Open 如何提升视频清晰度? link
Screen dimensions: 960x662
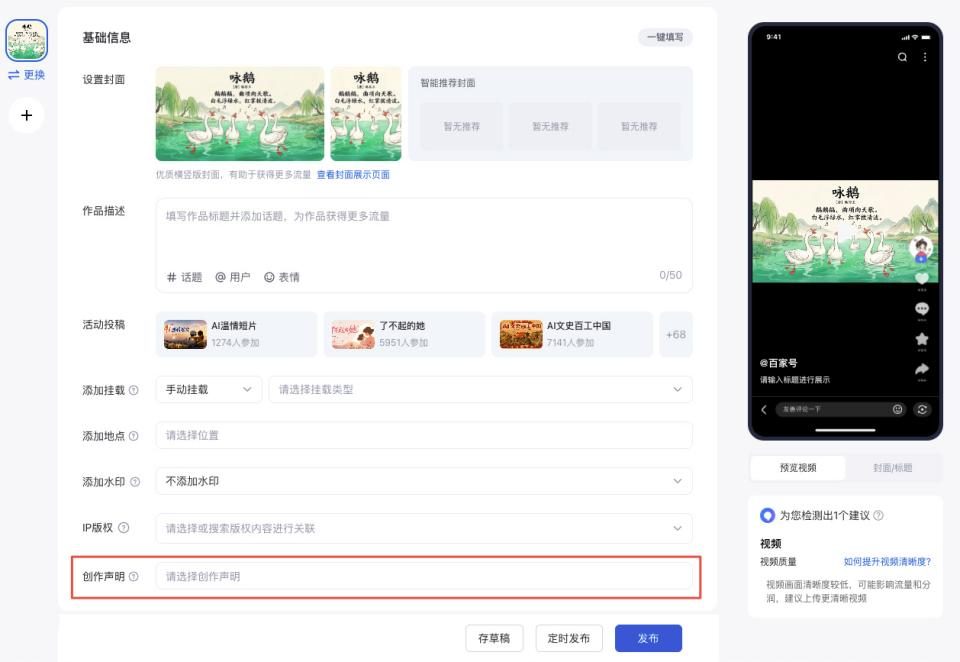pos(887,562)
